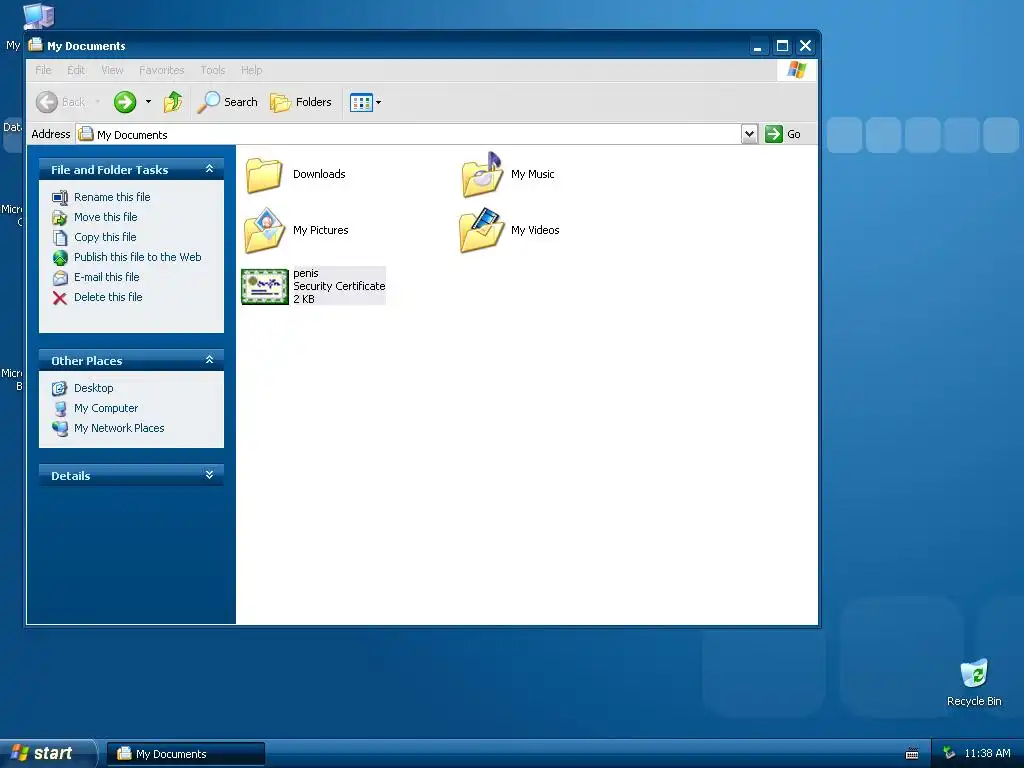1024x768 pixels.
Task: Click the My Videos name label
Action: [535, 230]
